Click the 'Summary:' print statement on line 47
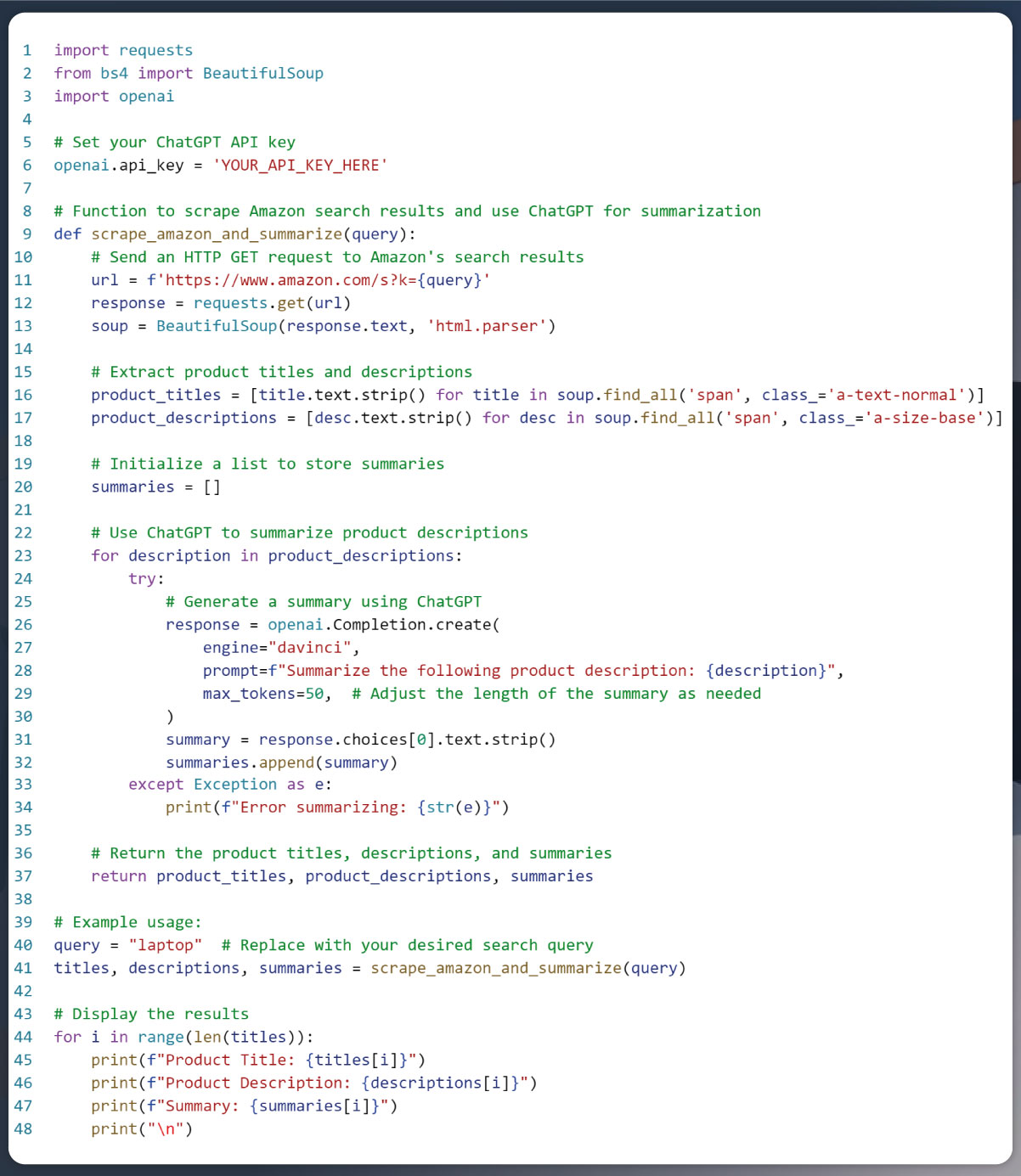The width and height of the screenshot is (1021, 1176). point(244,1104)
